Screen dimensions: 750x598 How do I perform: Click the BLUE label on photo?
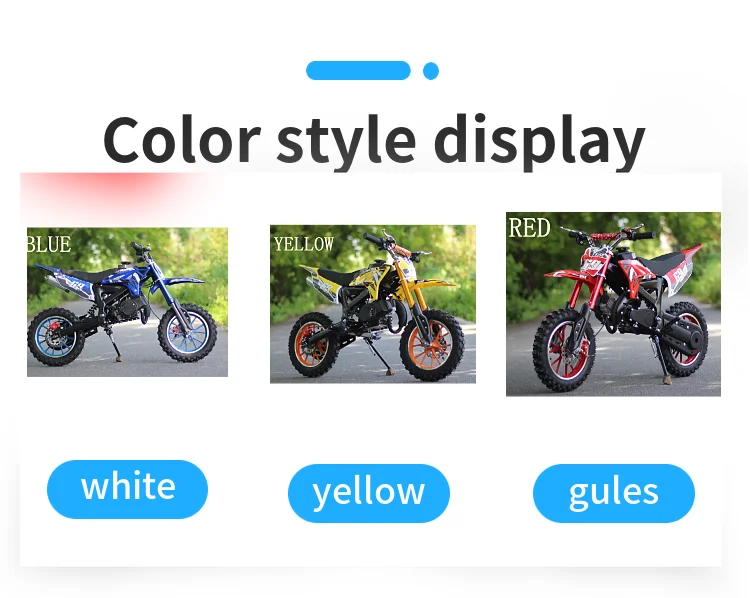pos(49,244)
